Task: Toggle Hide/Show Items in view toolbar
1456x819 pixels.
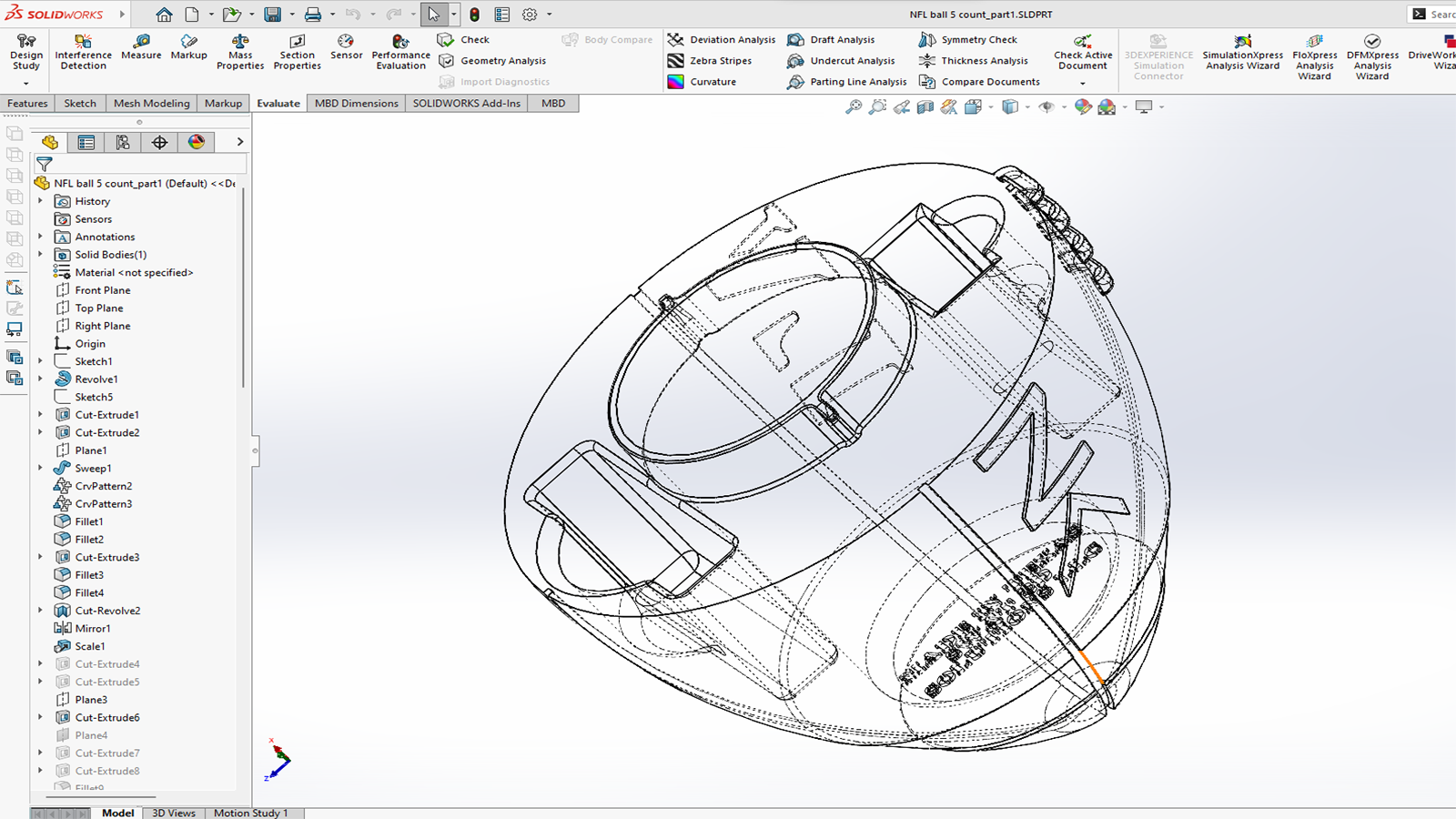Action: click(1046, 107)
